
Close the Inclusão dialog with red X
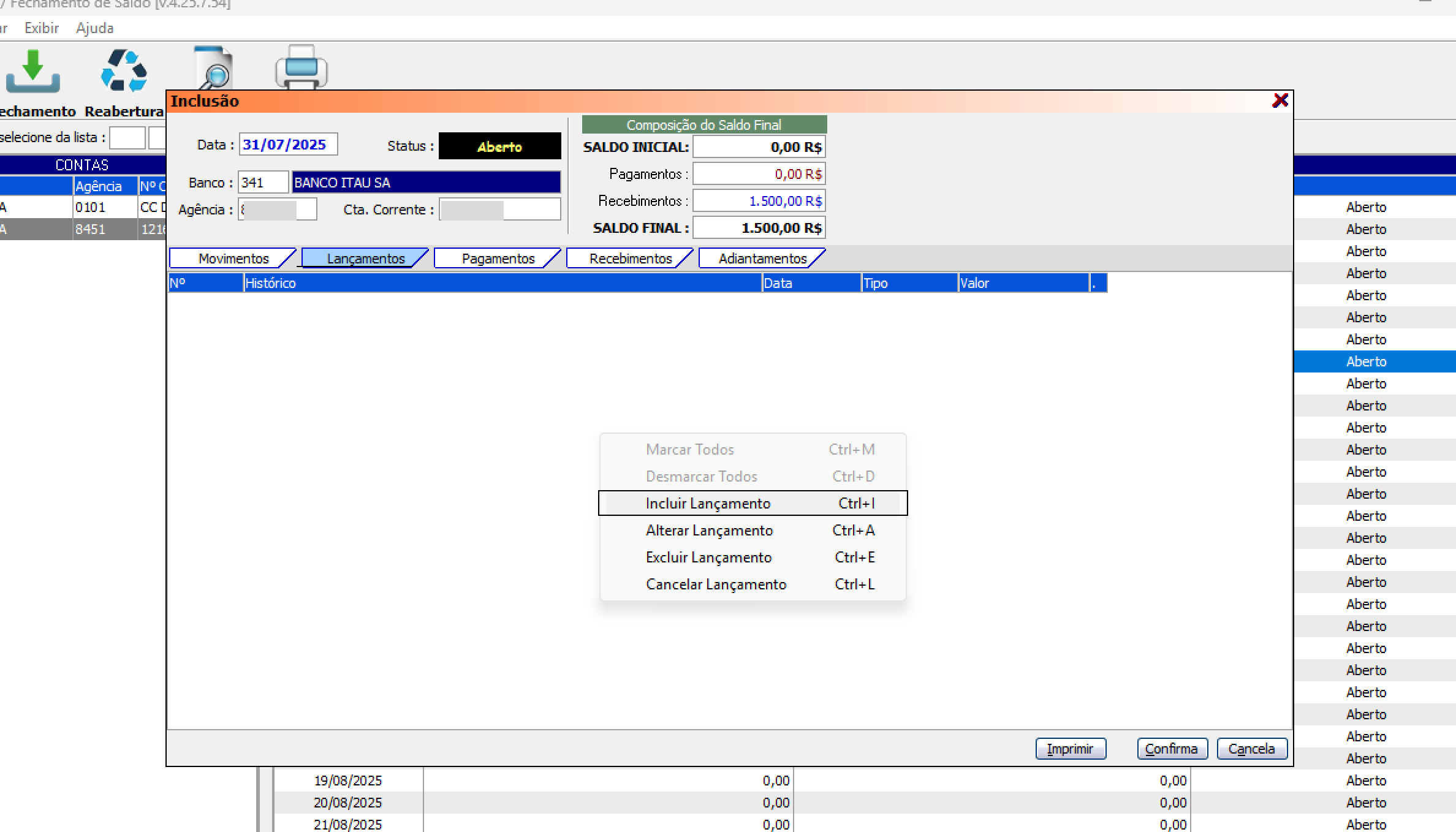(x=1280, y=100)
